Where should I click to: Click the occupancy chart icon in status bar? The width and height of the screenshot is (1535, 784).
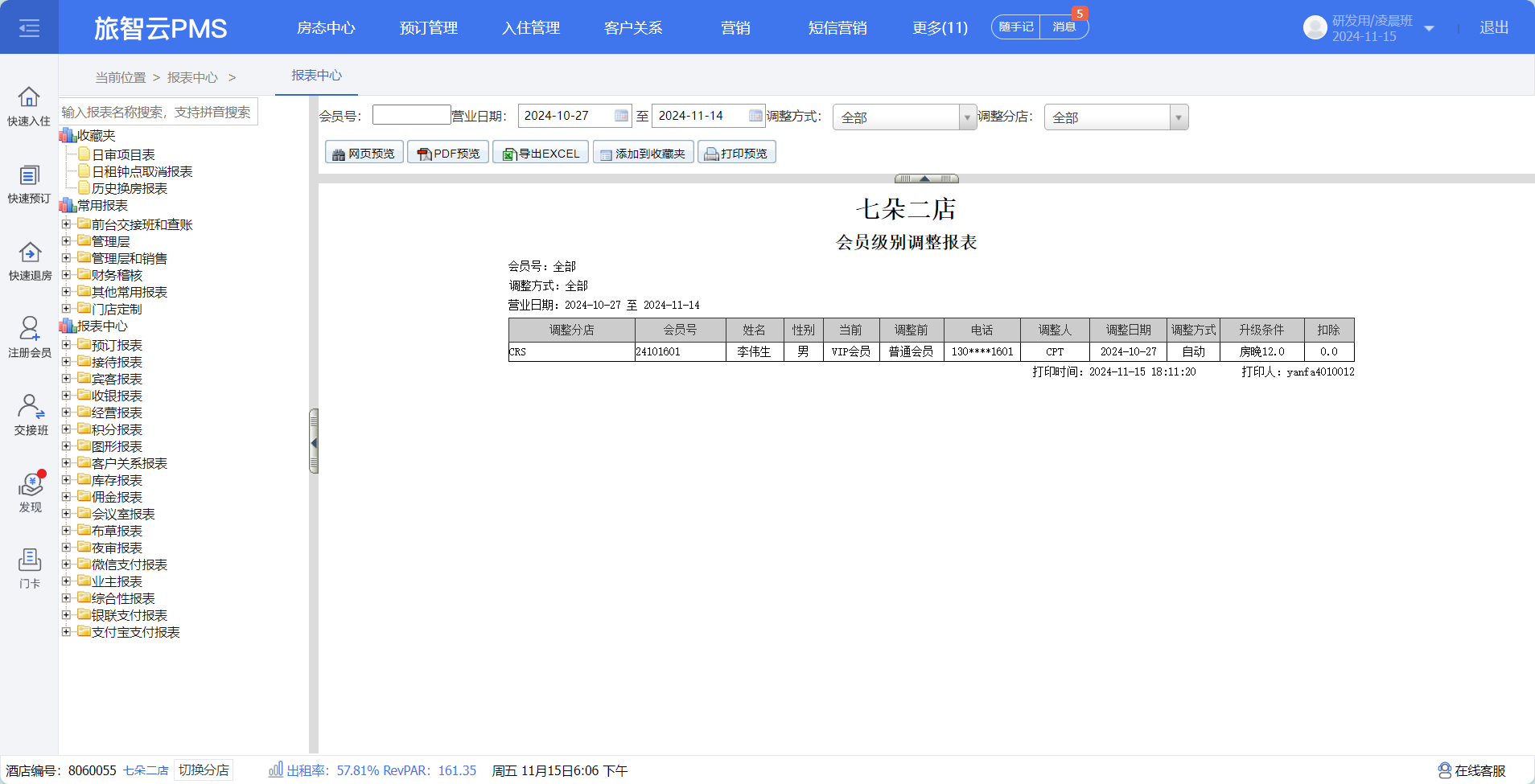(x=275, y=770)
